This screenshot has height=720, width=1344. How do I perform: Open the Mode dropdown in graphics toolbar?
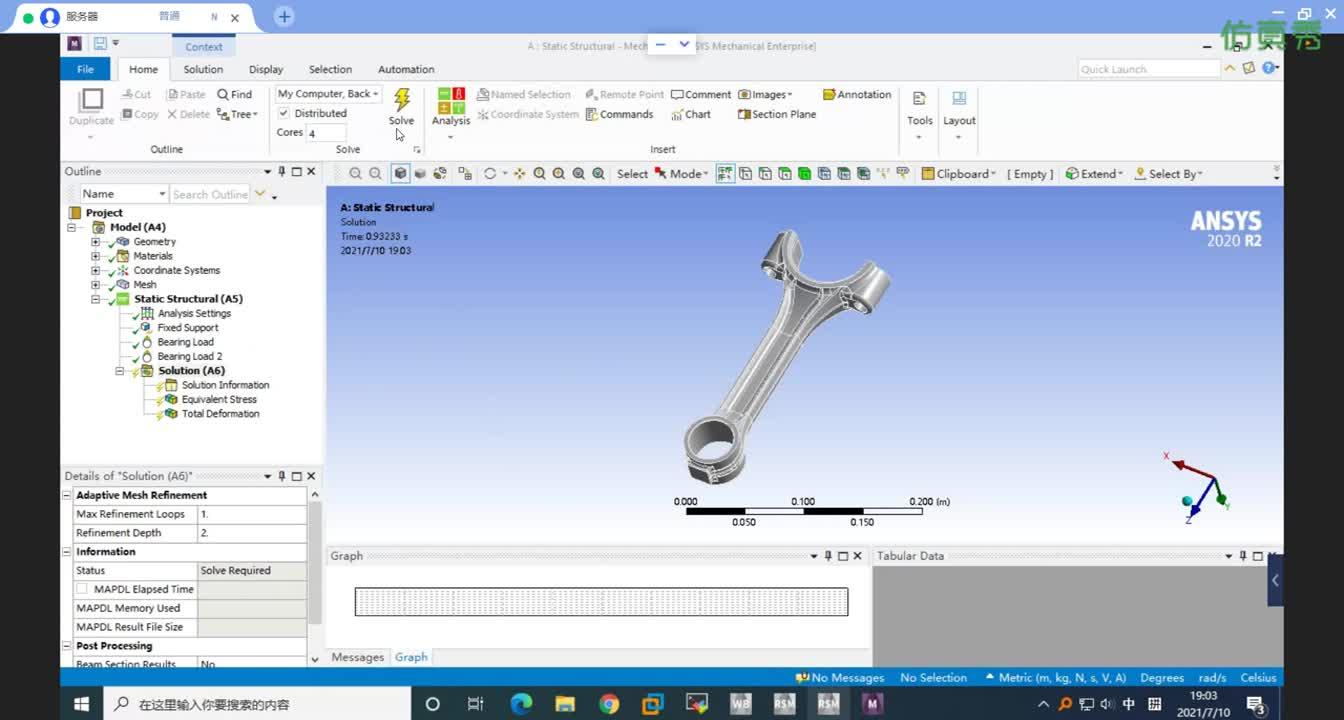681,173
